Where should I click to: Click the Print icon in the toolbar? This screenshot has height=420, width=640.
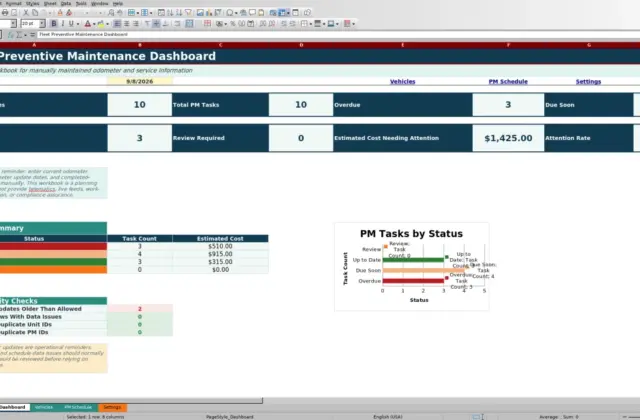click(x=5, y=13)
